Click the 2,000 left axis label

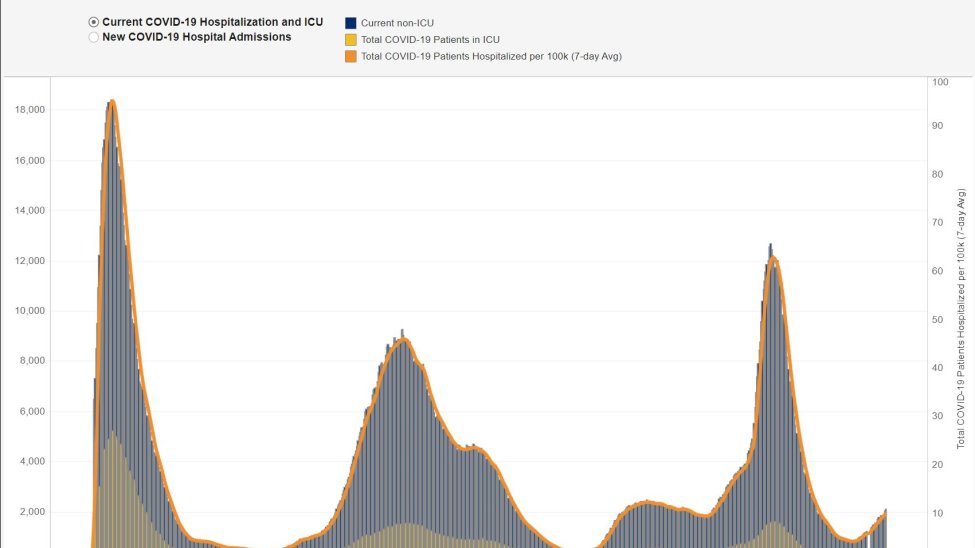pyautogui.click(x=32, y=512)
